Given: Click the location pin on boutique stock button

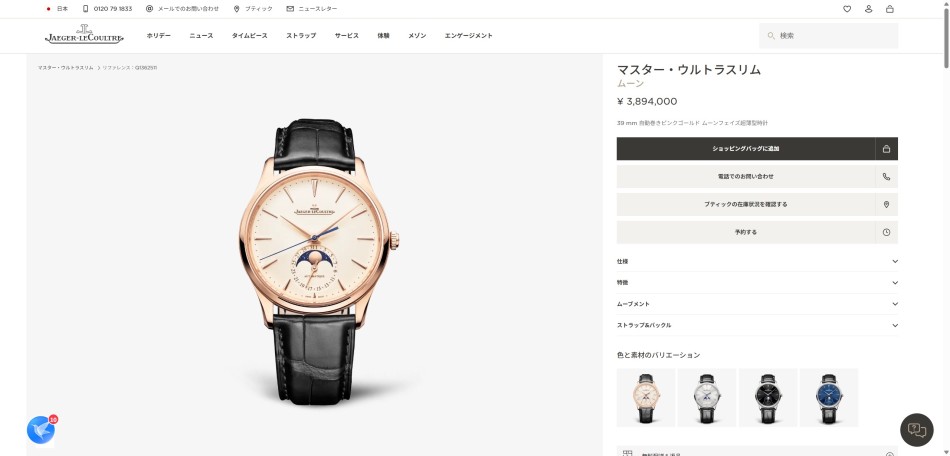Looking at the screenshot, I should [886, 205].
